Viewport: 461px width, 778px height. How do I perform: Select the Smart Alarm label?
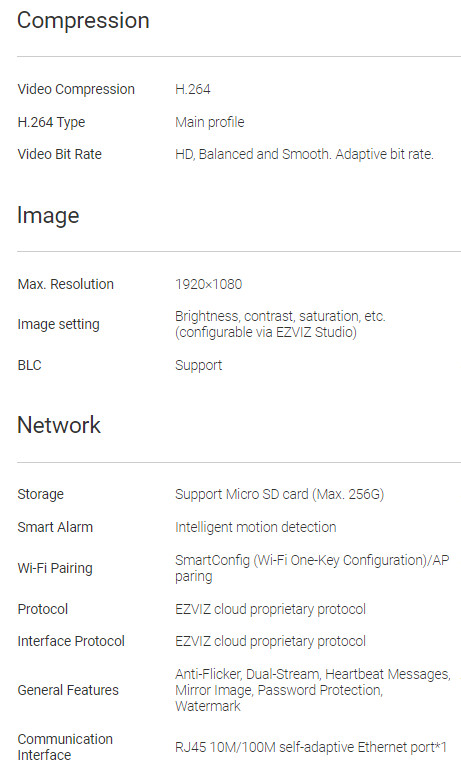pyautogui.click(x=55, y=527)
